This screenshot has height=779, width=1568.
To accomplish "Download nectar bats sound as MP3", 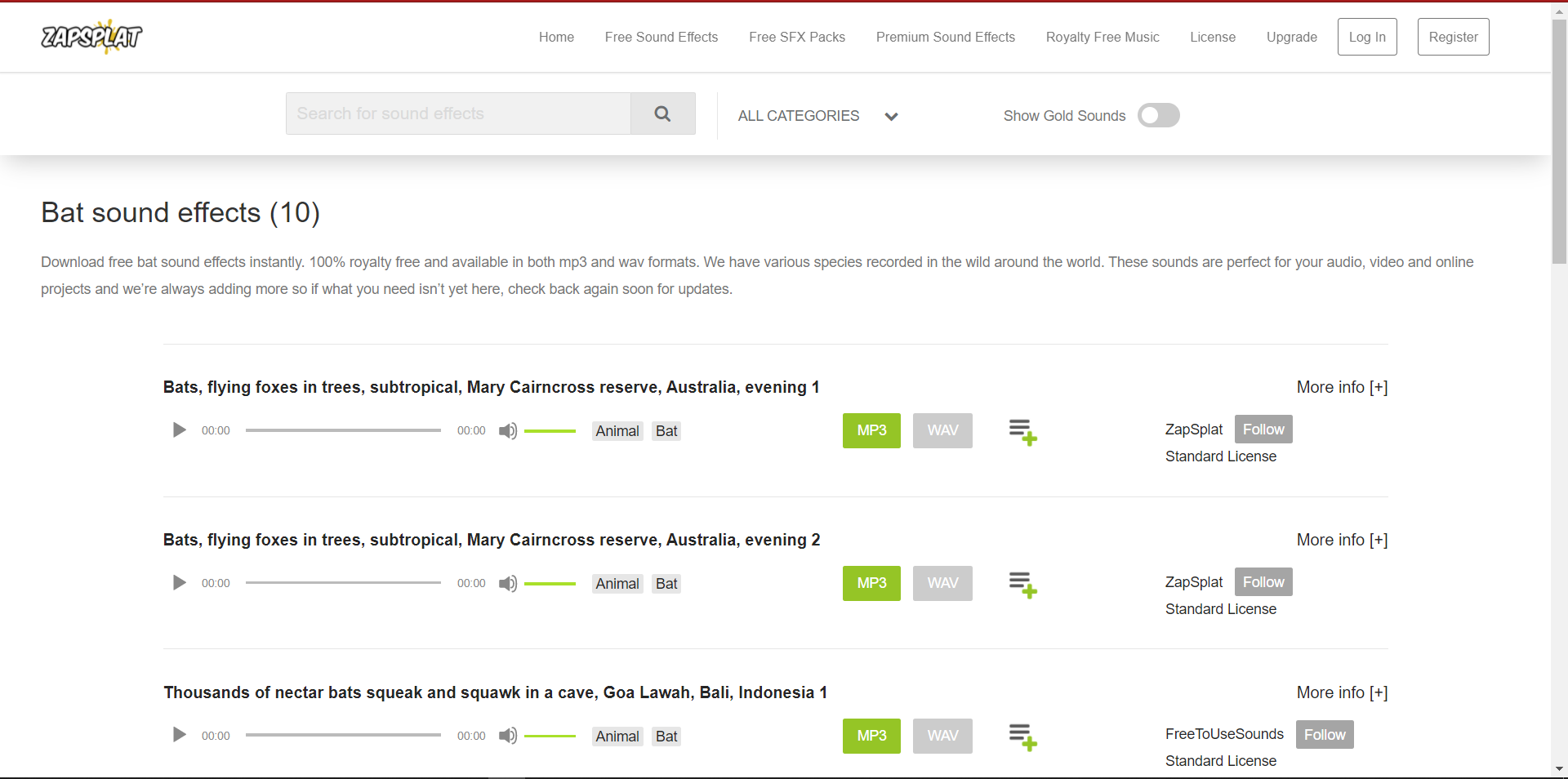I will [871, 736].
